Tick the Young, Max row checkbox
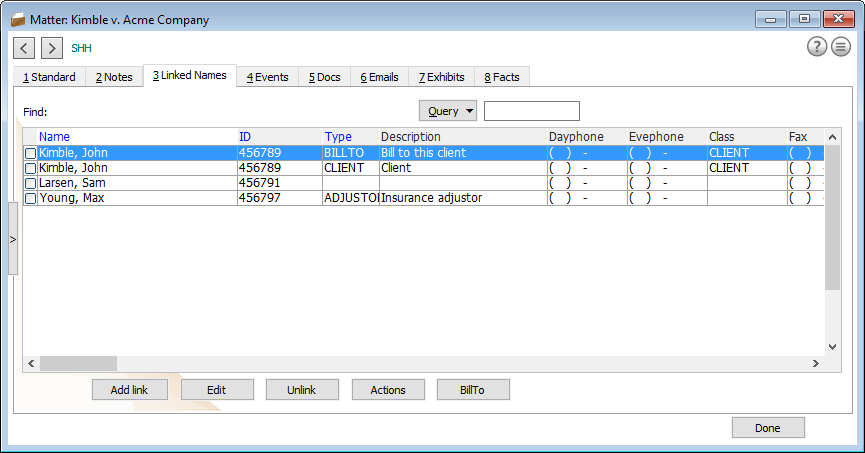The width and height of the screenshot is (865, 453). (30, 199)
